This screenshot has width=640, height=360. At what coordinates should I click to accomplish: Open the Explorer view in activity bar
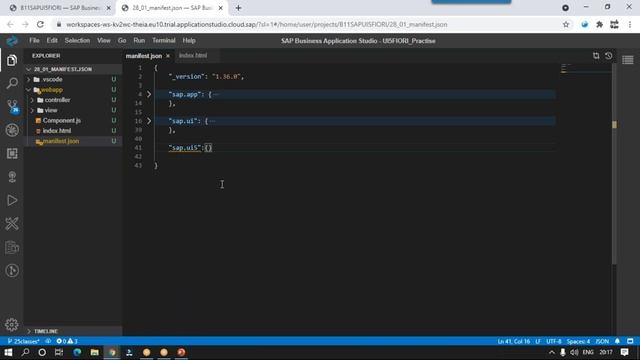tap(12, 60)
